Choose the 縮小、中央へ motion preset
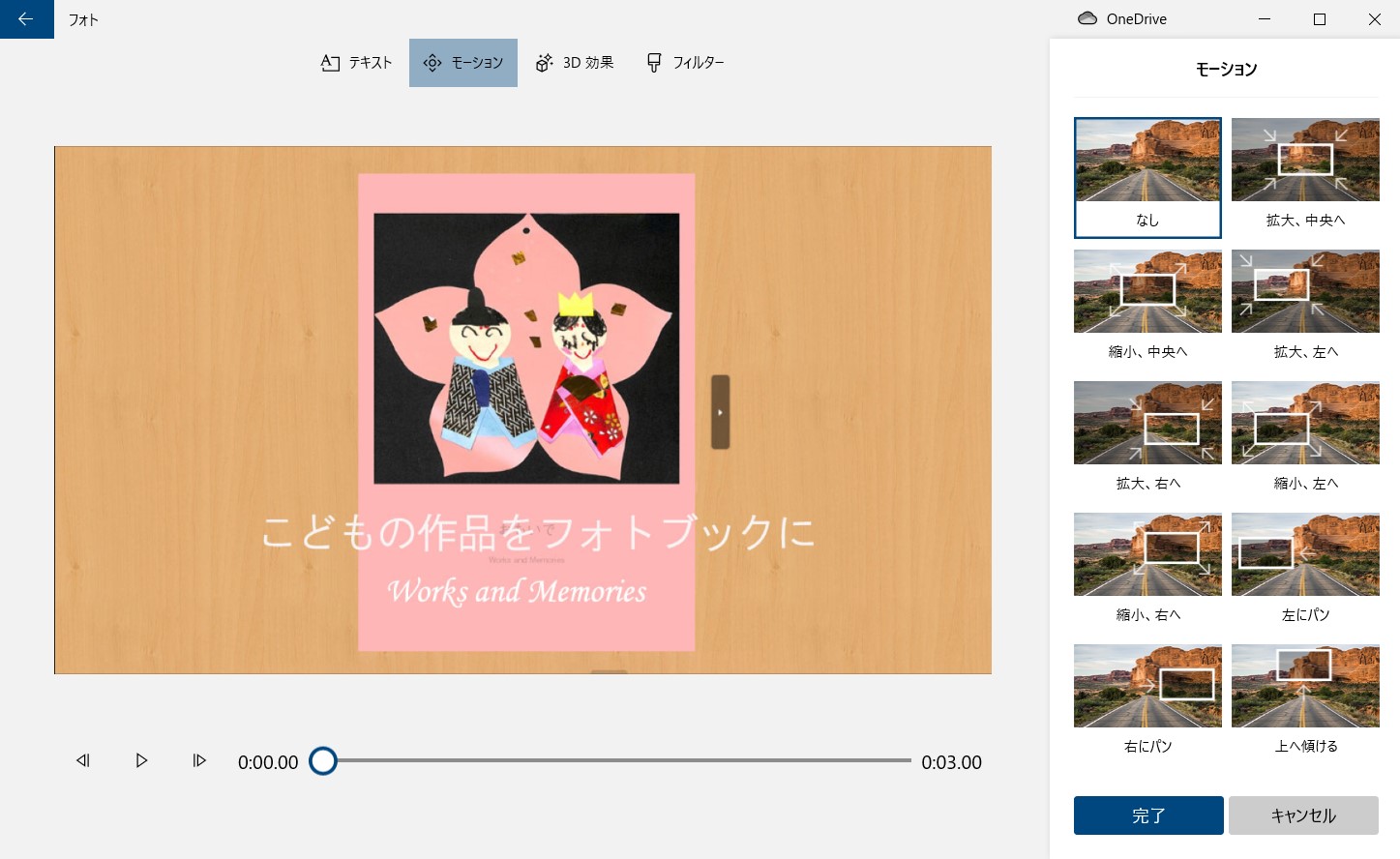This screenshot has width=1400, height=859. tap(1147, 292)
